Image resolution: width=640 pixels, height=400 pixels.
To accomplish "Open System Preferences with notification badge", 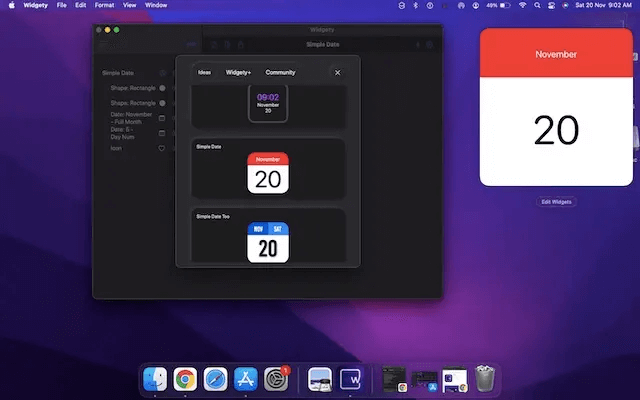I will (x=276, y=378).
